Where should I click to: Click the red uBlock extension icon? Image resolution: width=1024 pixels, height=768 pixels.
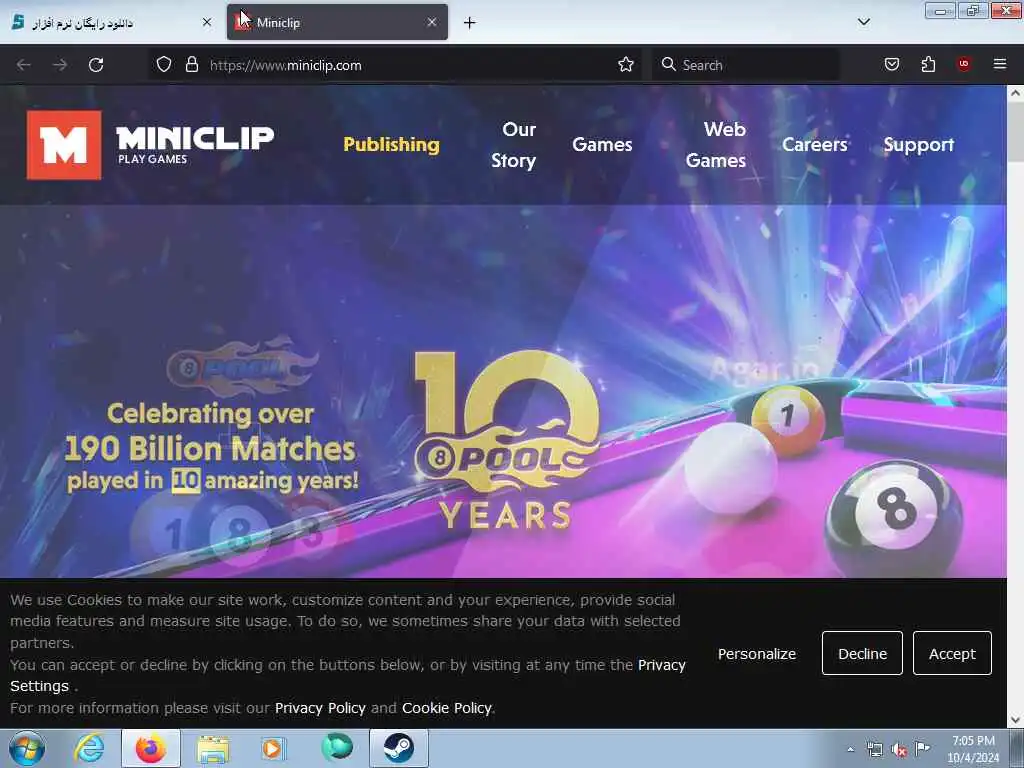pyautogui.click(x=963, y=63)
